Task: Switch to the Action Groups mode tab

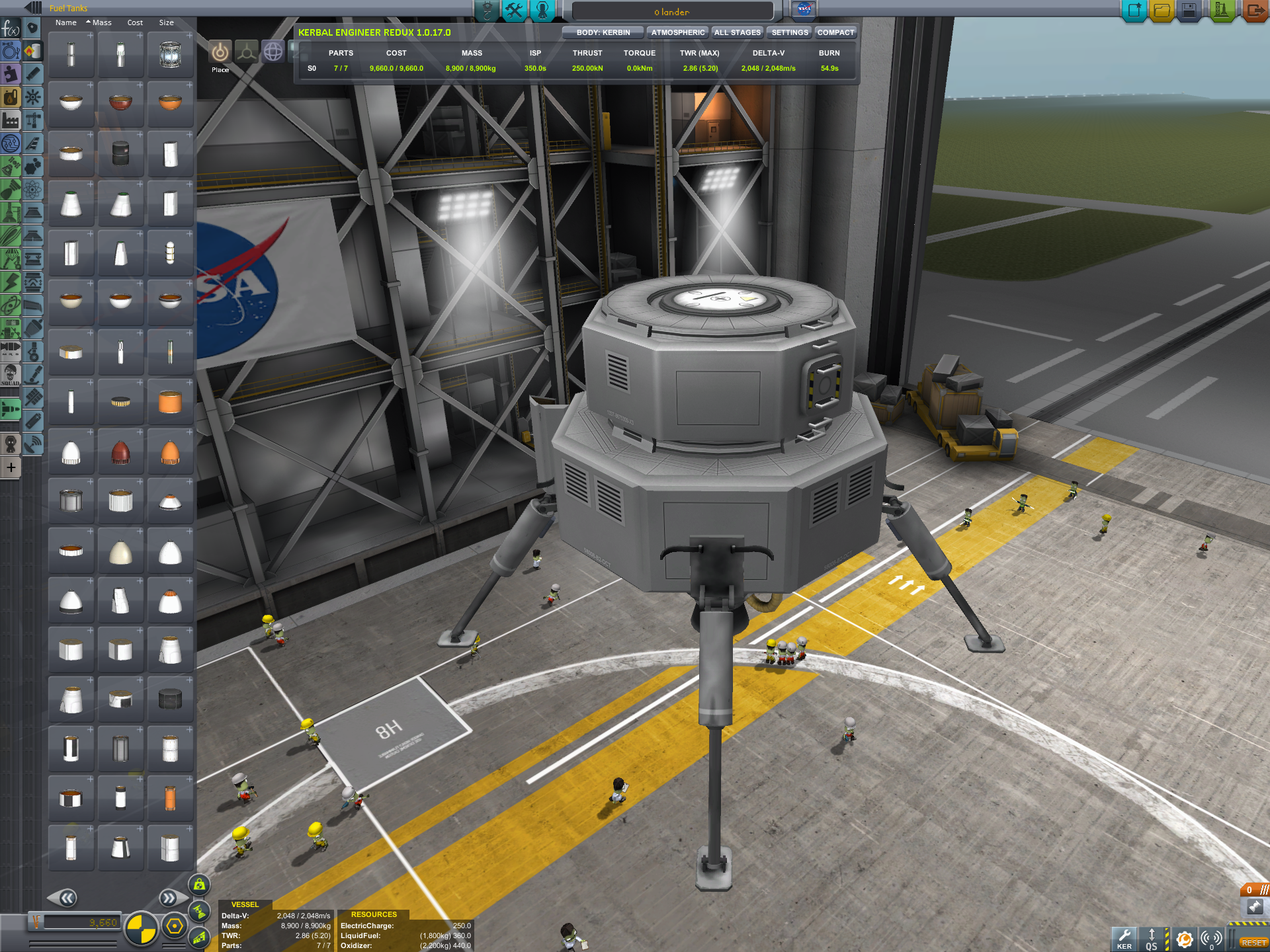Action: coord(515,10)
